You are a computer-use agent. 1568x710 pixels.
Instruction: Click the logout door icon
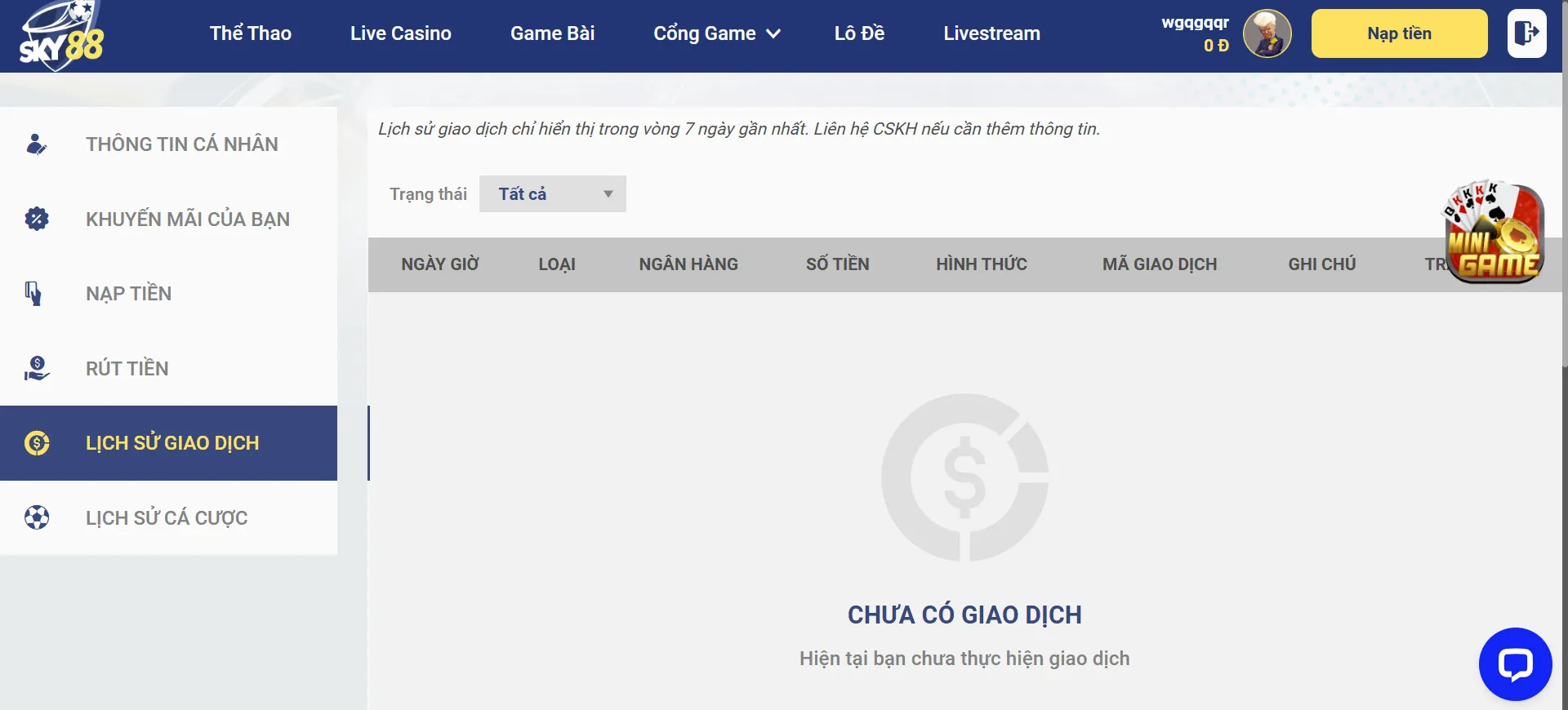pyautogui.click(x=1526, y=33)
